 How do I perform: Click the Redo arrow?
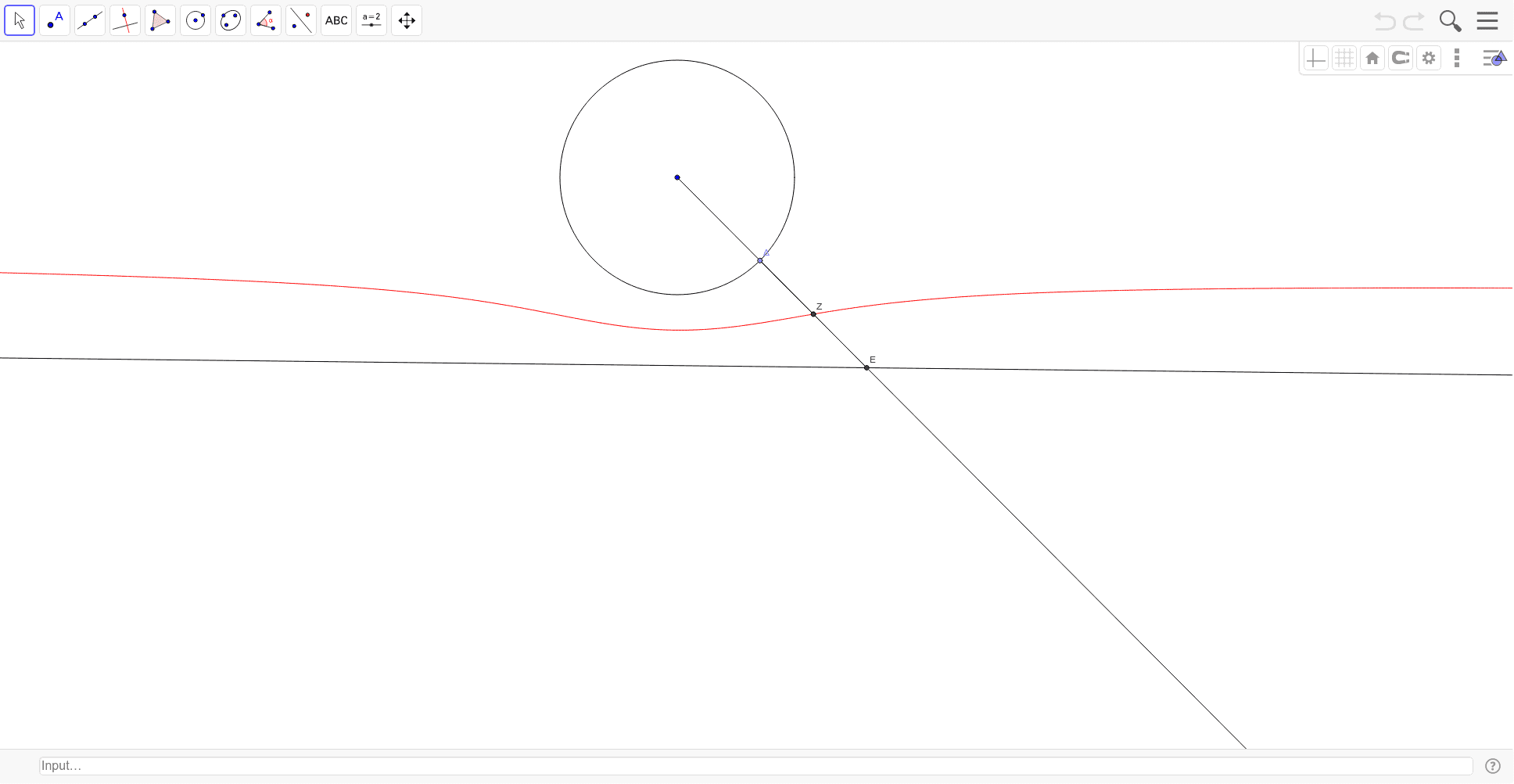tap(1414, 21)
